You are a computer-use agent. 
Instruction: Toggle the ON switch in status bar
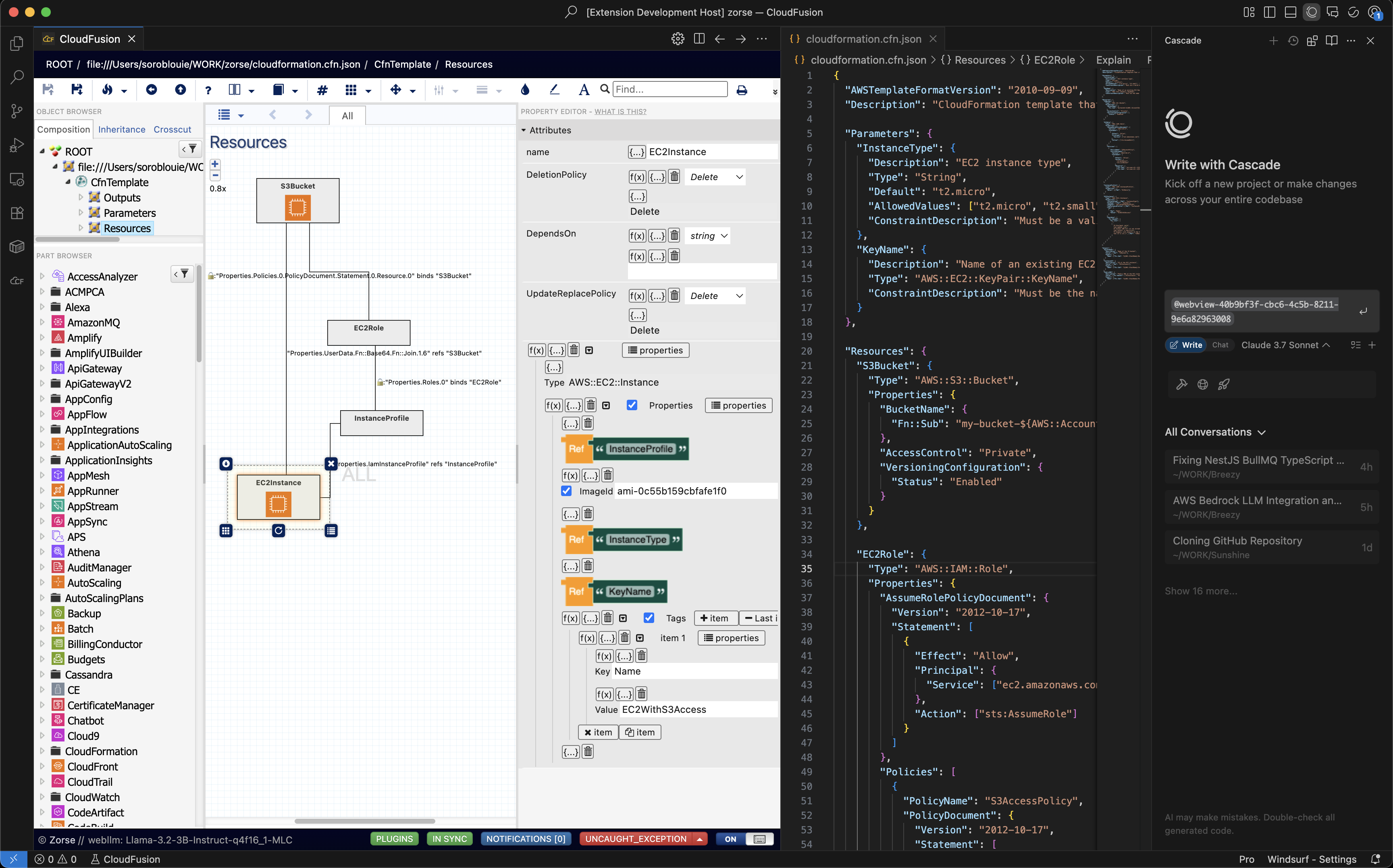(745, 839)
